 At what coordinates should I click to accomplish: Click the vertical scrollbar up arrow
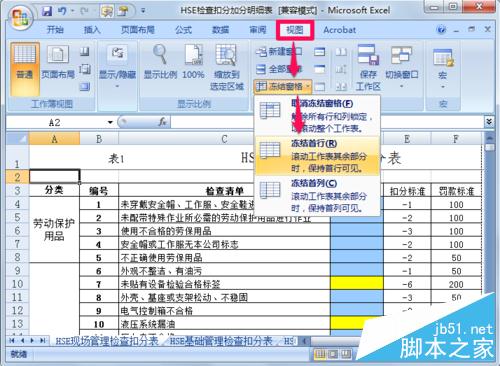coord(489,137)
